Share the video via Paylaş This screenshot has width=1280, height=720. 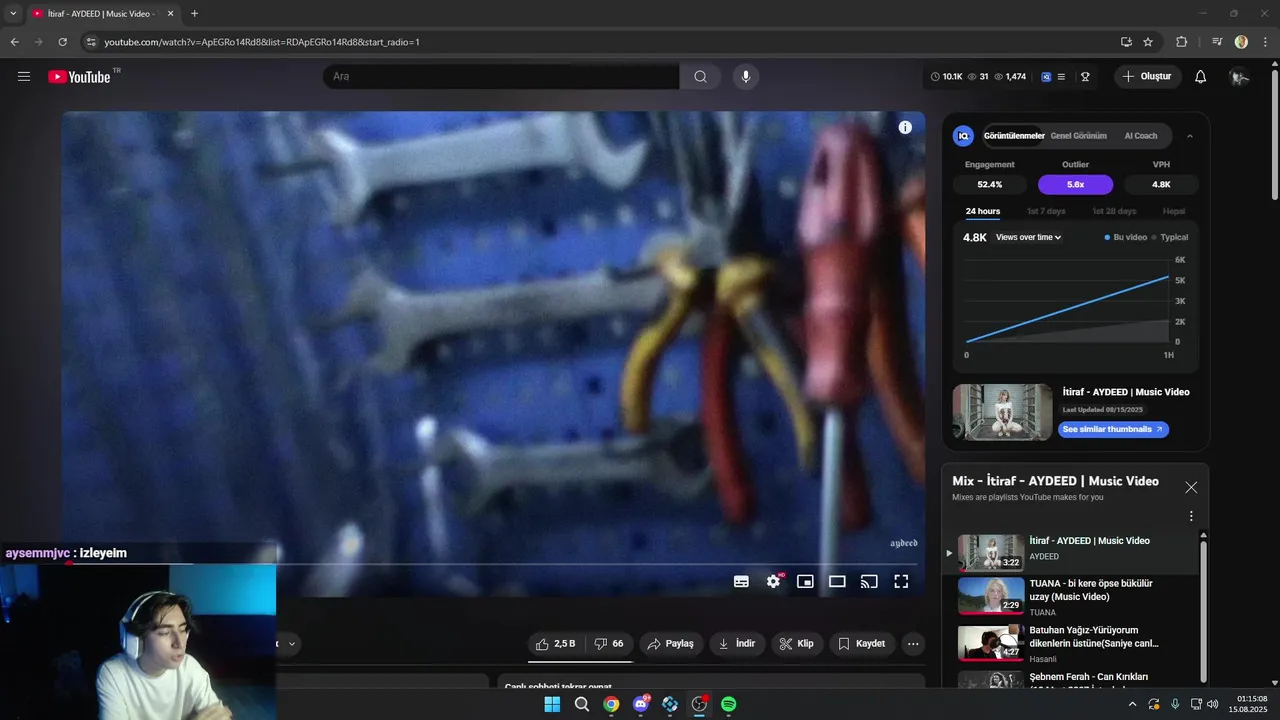click(671, 644)
